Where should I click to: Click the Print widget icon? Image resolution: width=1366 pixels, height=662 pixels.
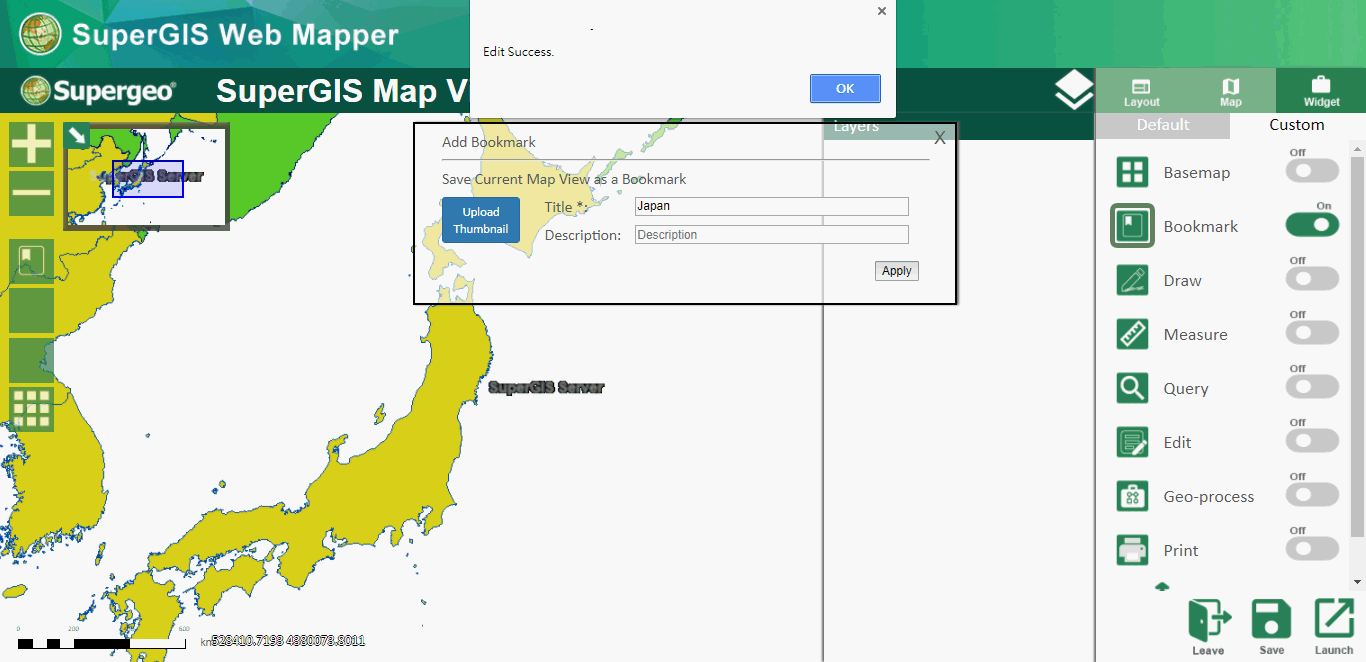coord(1133,550)
